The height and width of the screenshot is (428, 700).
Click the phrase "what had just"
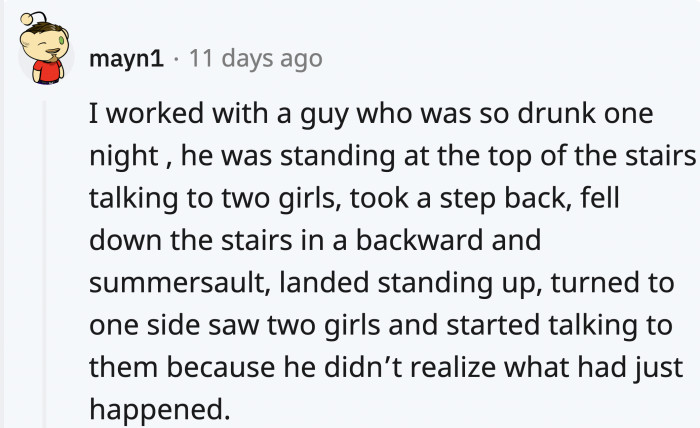click(x=601, y=367)
